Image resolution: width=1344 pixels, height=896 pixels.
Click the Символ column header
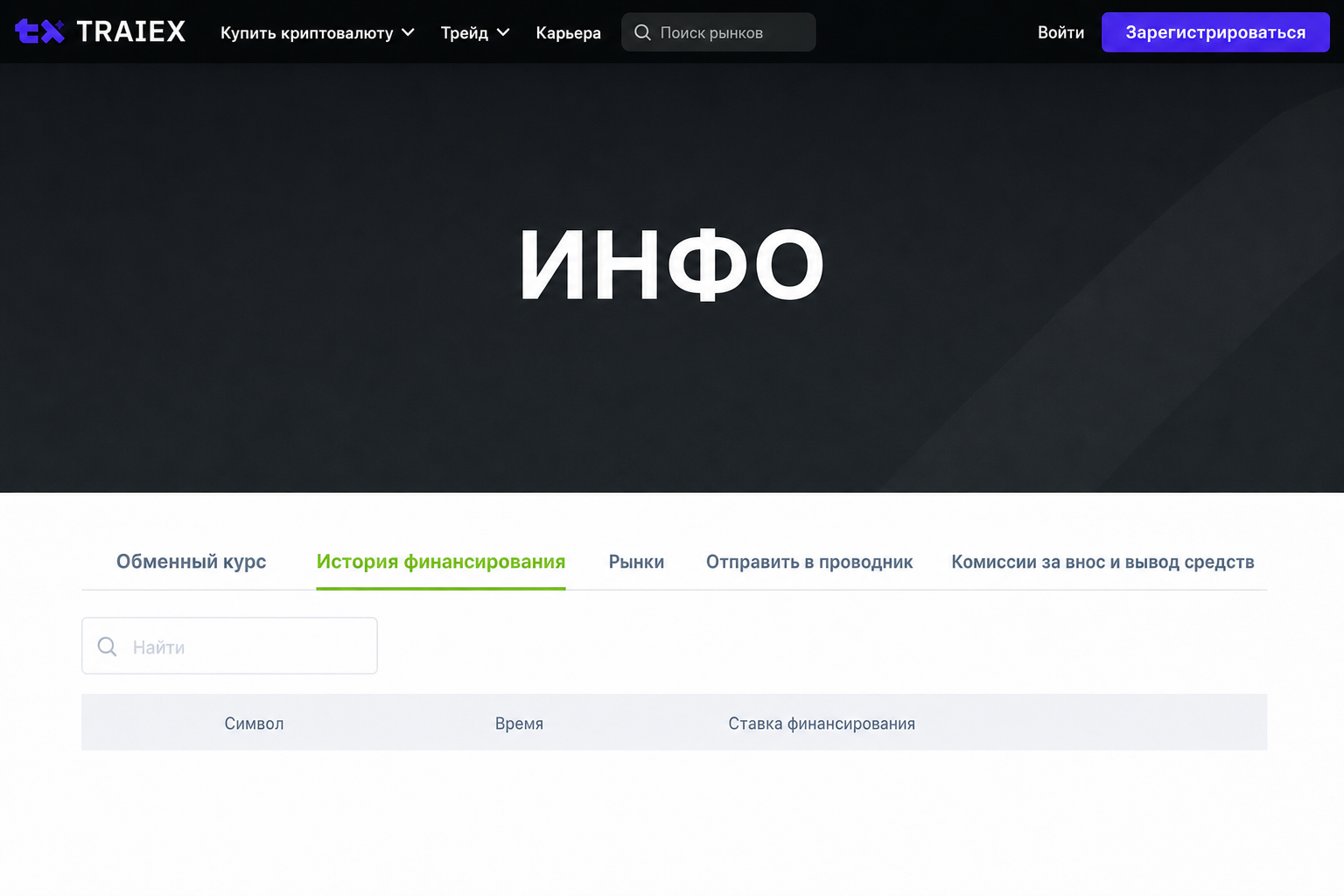[x=254, y=724]
